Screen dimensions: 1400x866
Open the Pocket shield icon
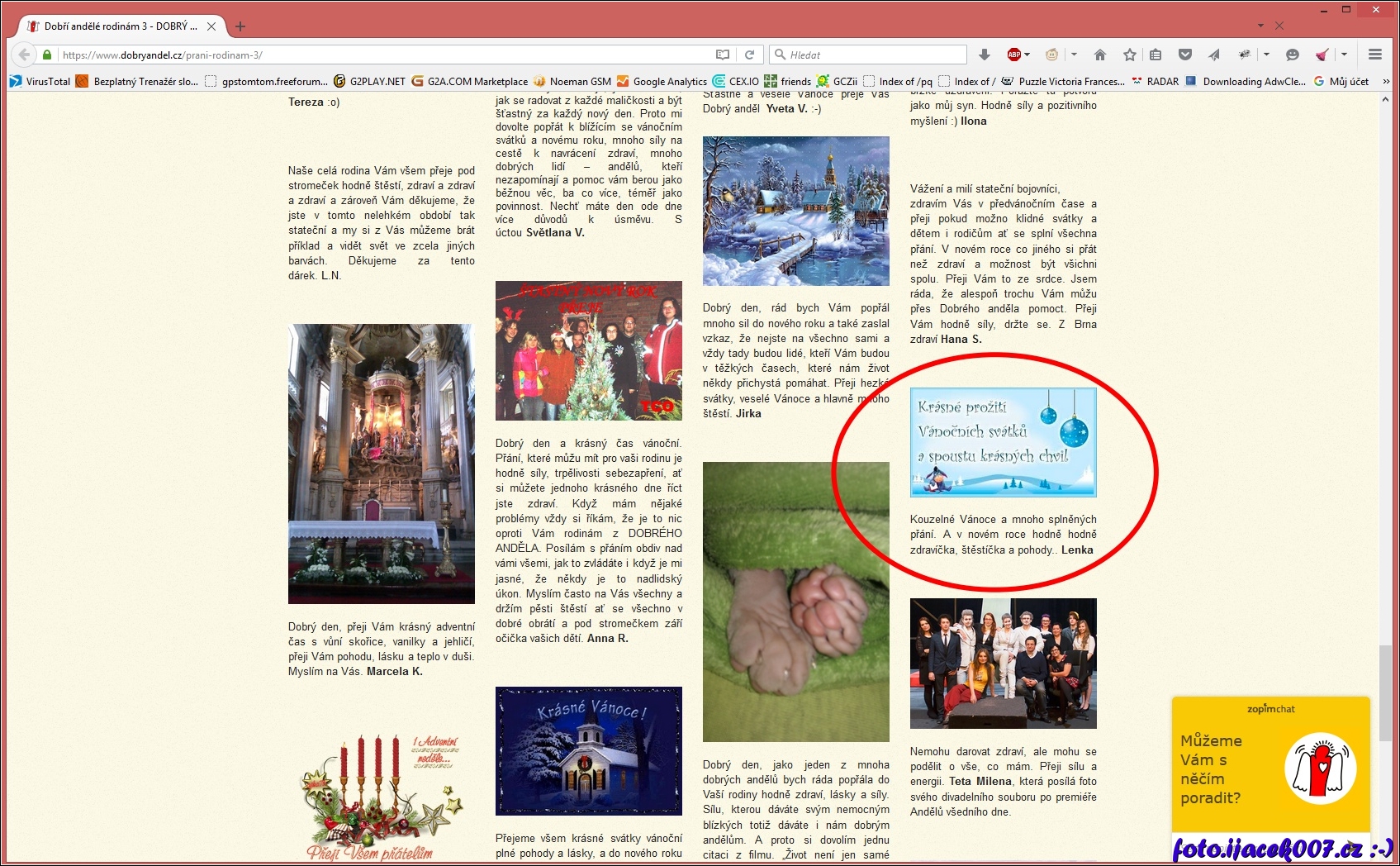click(1184, 55)
